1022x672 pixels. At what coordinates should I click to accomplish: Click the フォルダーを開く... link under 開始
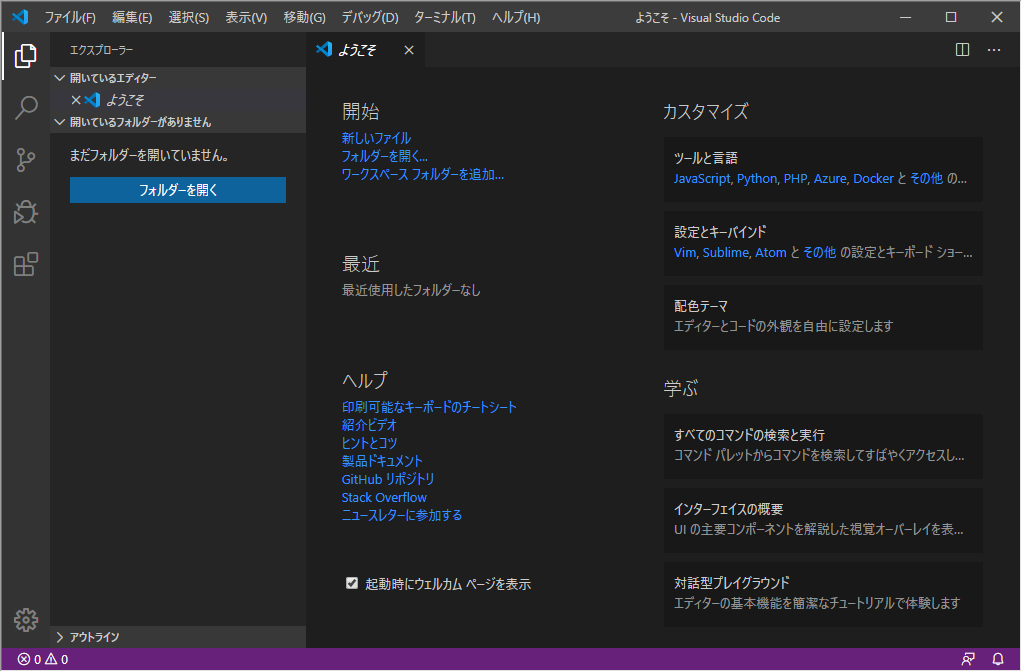385,156
